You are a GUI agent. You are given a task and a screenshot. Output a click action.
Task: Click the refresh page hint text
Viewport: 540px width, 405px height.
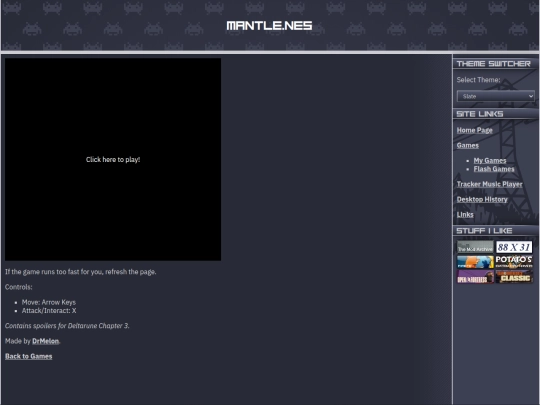(x=81, y=272)
